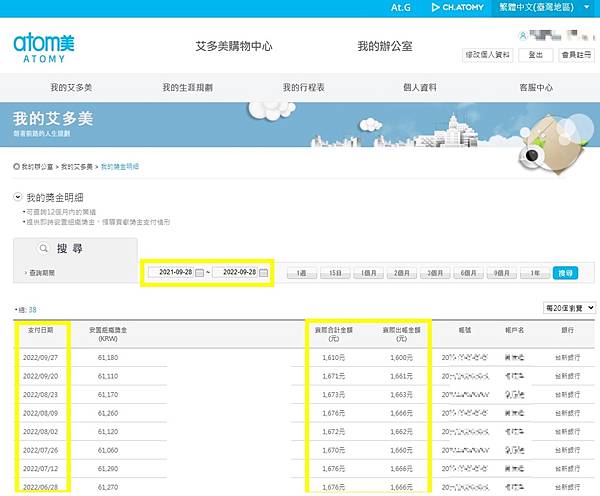The height and width of the screenshot is (496, 600).
Task: Open calendar picker for start date
Action: point(199,272)
